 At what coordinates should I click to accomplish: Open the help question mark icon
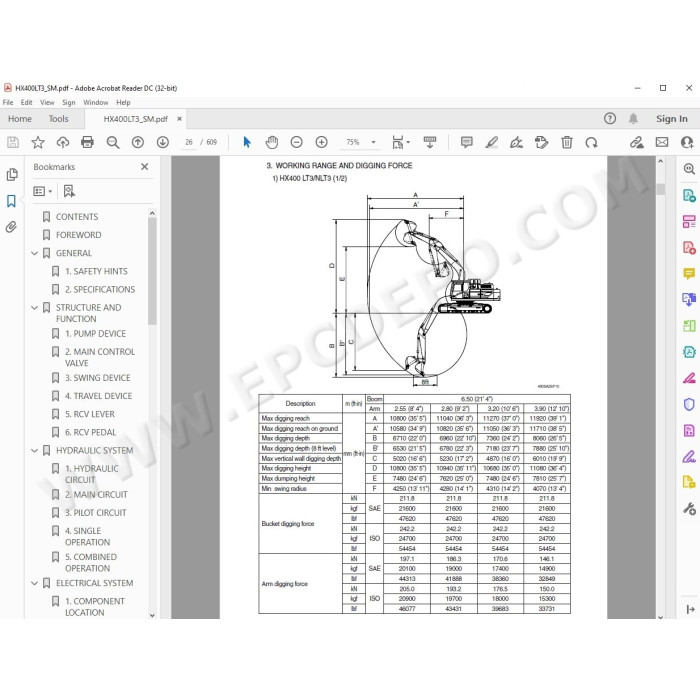click(610, 118)
